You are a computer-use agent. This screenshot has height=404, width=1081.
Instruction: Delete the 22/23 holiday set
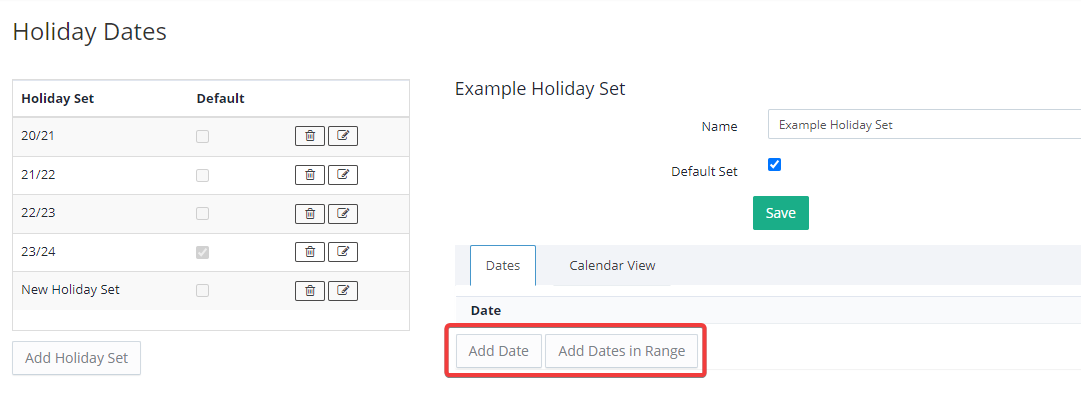pos(310,213)
